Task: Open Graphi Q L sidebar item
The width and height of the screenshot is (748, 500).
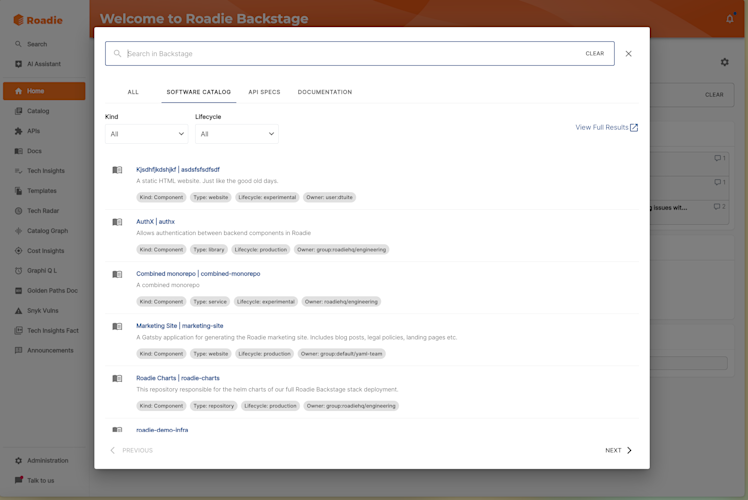Action: pos(36,271)
